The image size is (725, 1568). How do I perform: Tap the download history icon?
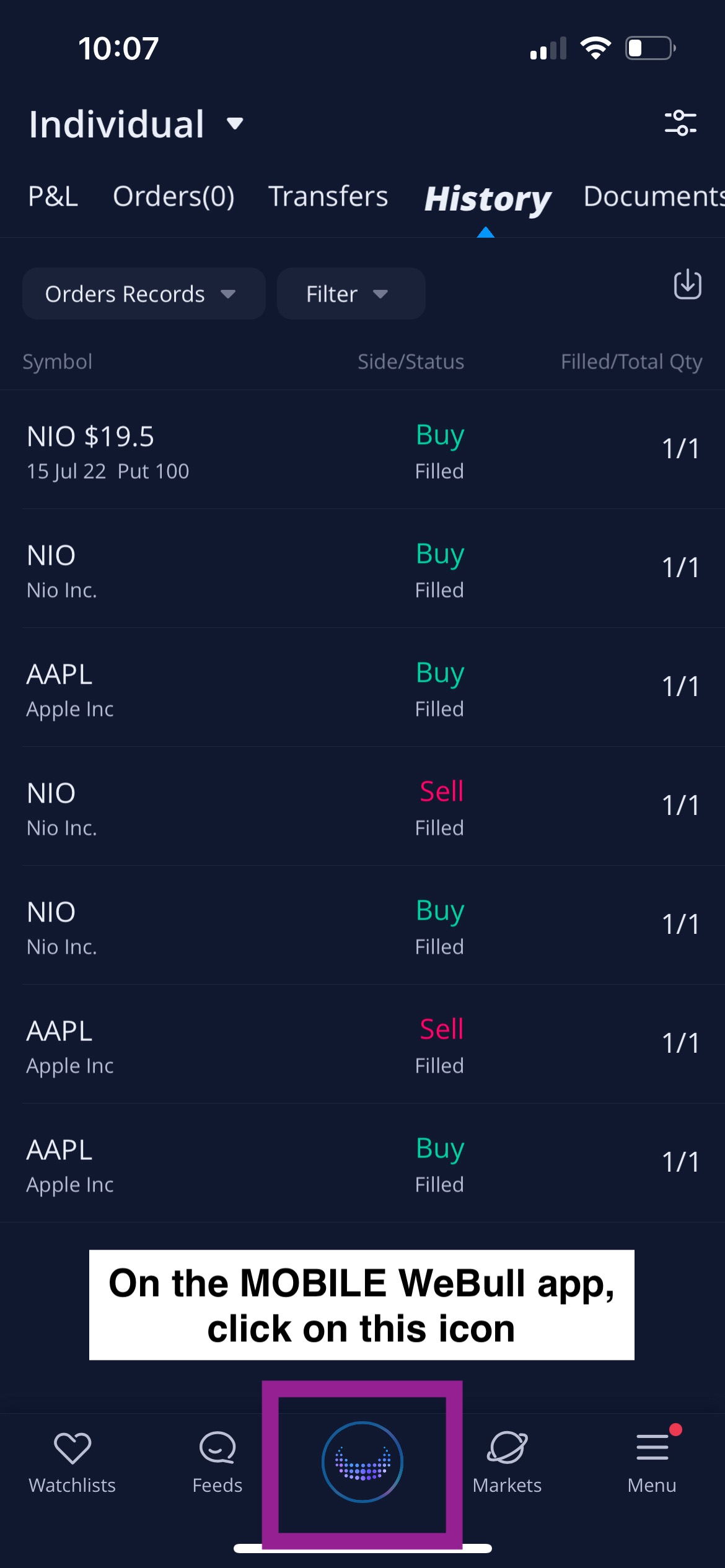tap(687, 285)
